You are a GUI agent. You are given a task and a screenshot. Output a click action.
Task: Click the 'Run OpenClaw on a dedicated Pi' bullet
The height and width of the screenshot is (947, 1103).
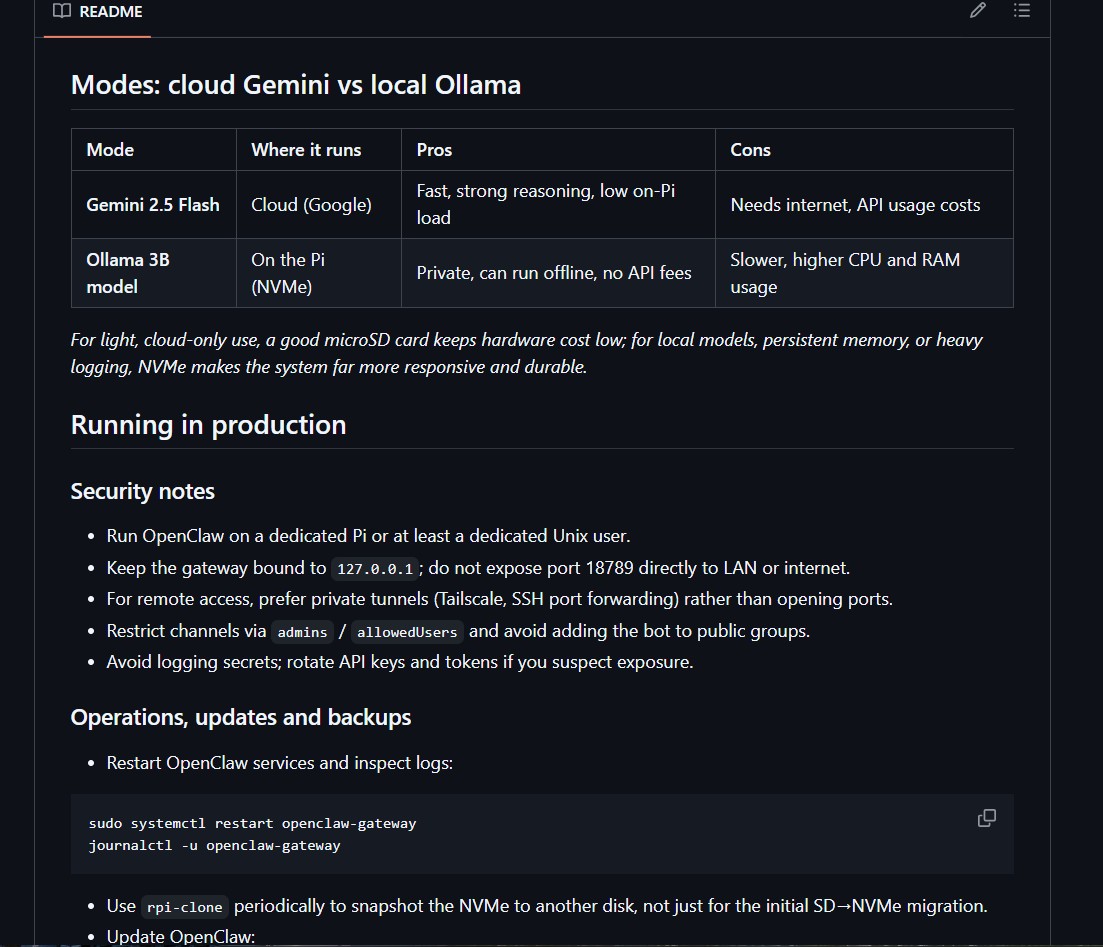point(368,536)
